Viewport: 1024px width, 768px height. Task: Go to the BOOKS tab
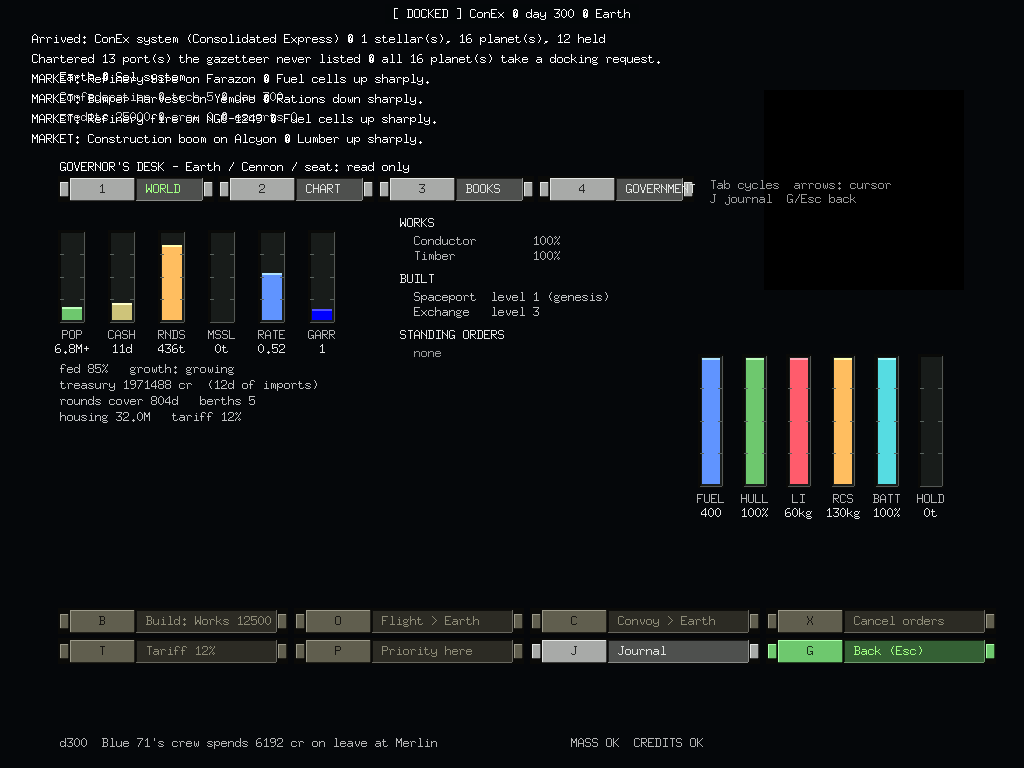tap(456, 189)
